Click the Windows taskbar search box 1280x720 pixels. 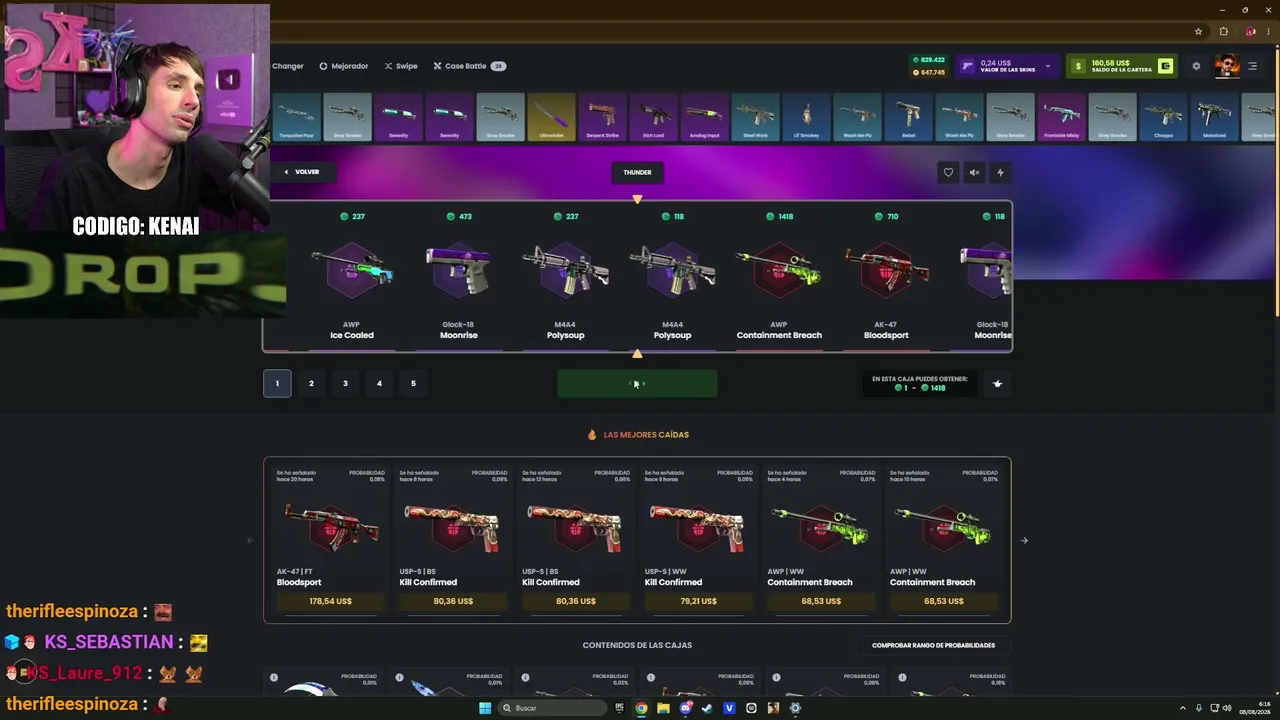click(553, 708)
